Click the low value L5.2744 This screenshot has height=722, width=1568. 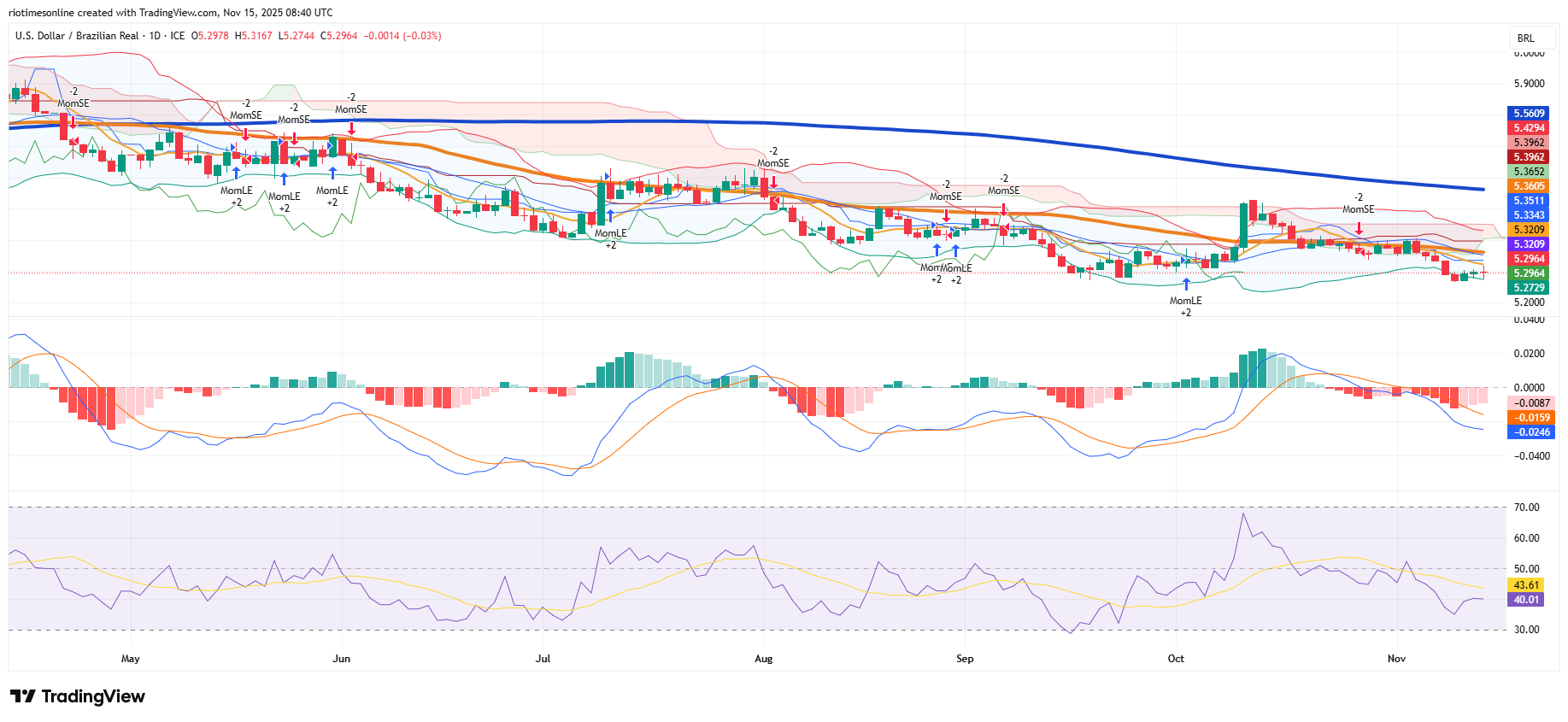(x=297, y=36)
